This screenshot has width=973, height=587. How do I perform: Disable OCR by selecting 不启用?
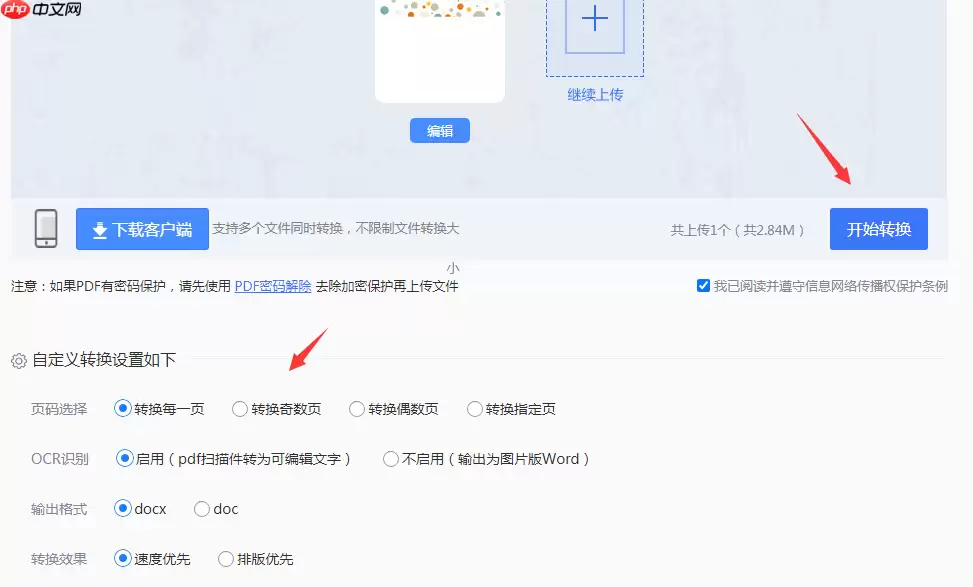390,459
